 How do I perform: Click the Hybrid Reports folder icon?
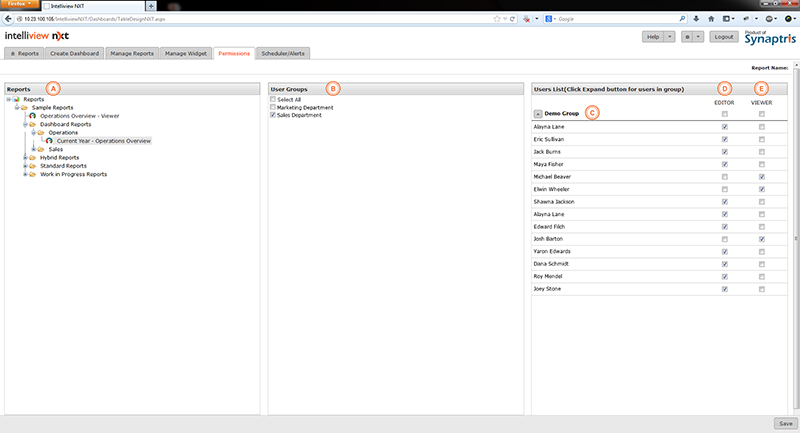32,158
